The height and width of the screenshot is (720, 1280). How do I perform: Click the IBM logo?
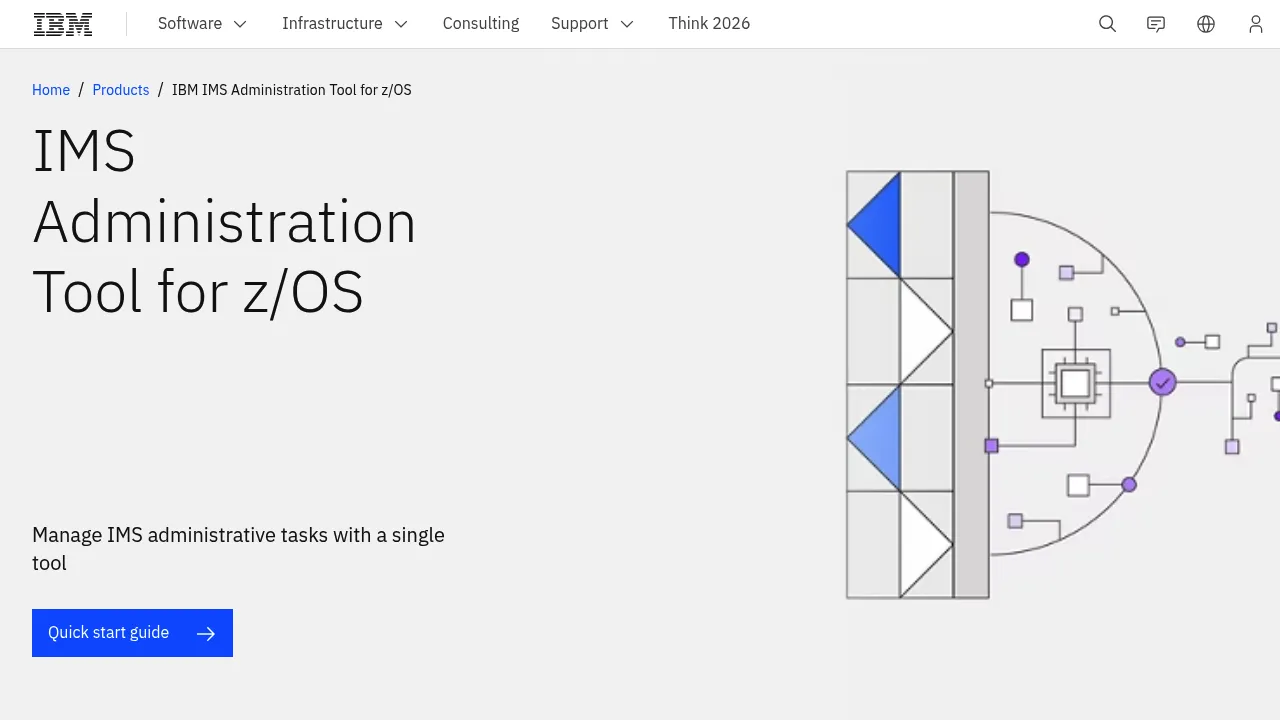coord(63,24)
